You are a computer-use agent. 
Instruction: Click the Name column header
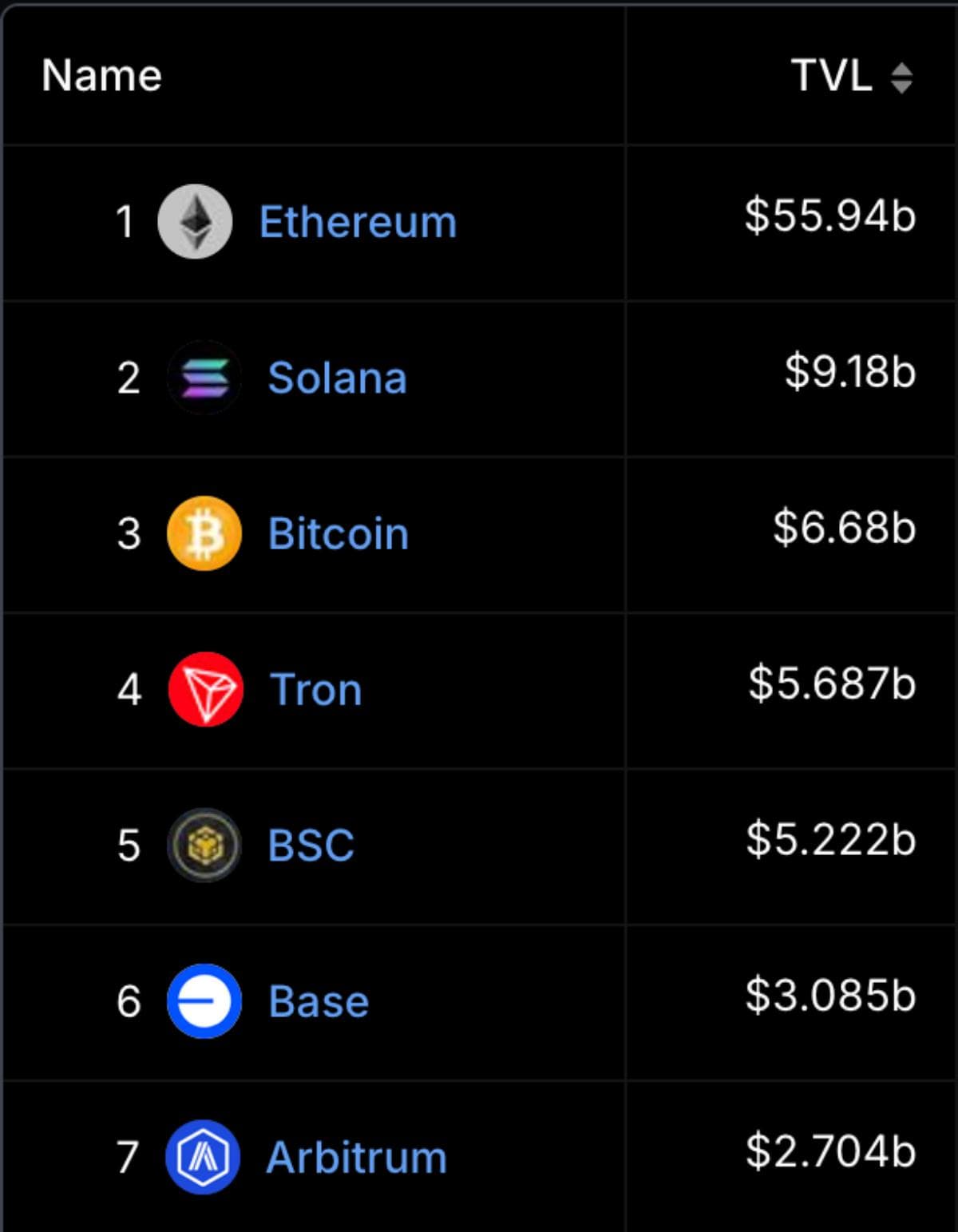pyautogui.click(x=101, y=76)
